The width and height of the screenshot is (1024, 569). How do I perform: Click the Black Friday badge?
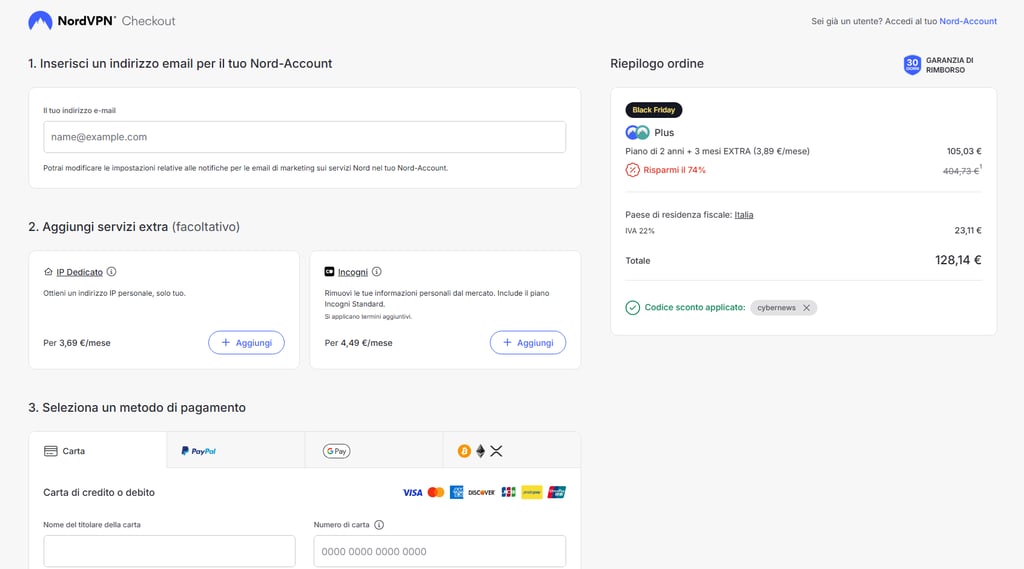654,110
